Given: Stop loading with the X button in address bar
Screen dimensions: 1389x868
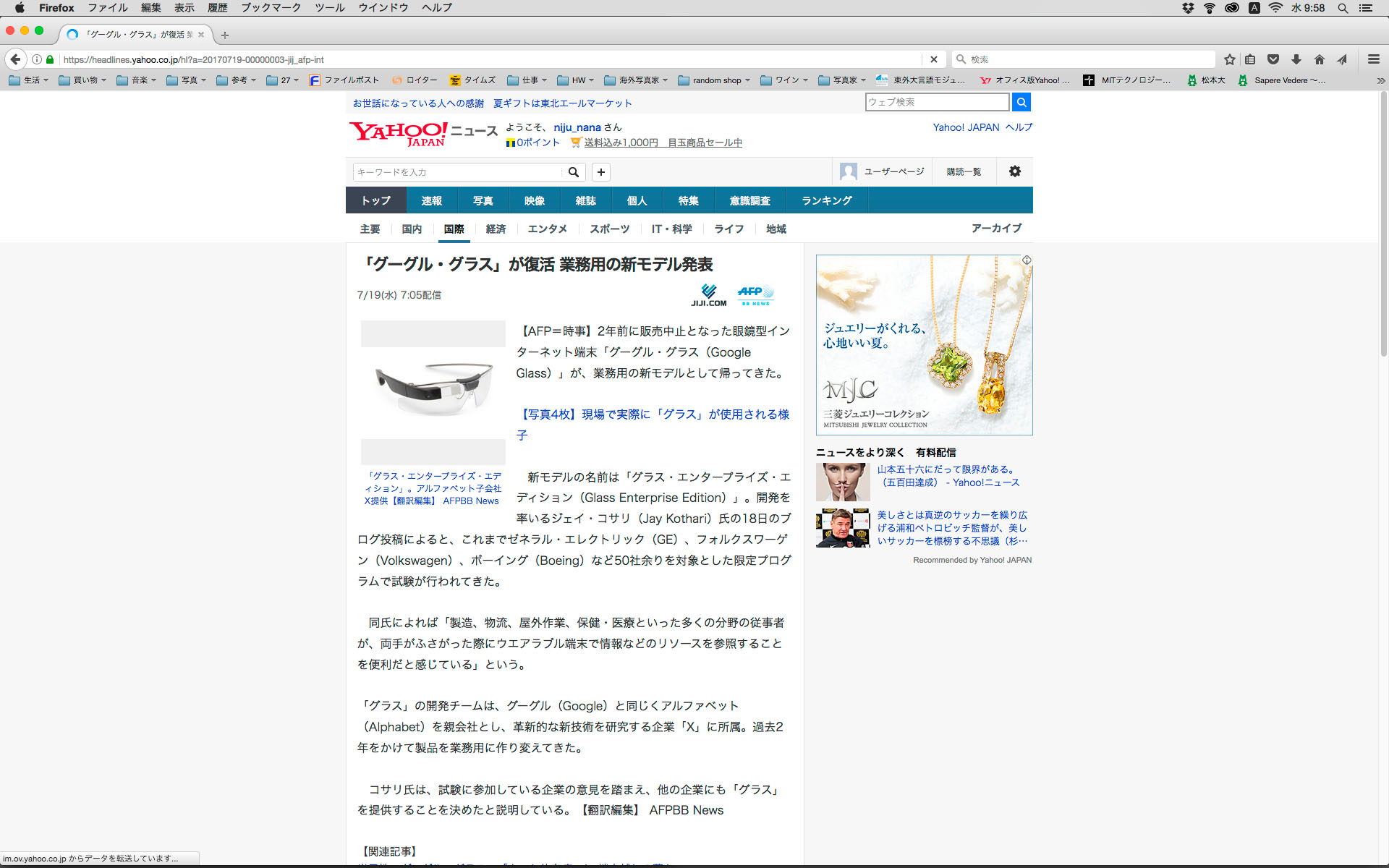Looking at the screenshot, I should [934, 59].
